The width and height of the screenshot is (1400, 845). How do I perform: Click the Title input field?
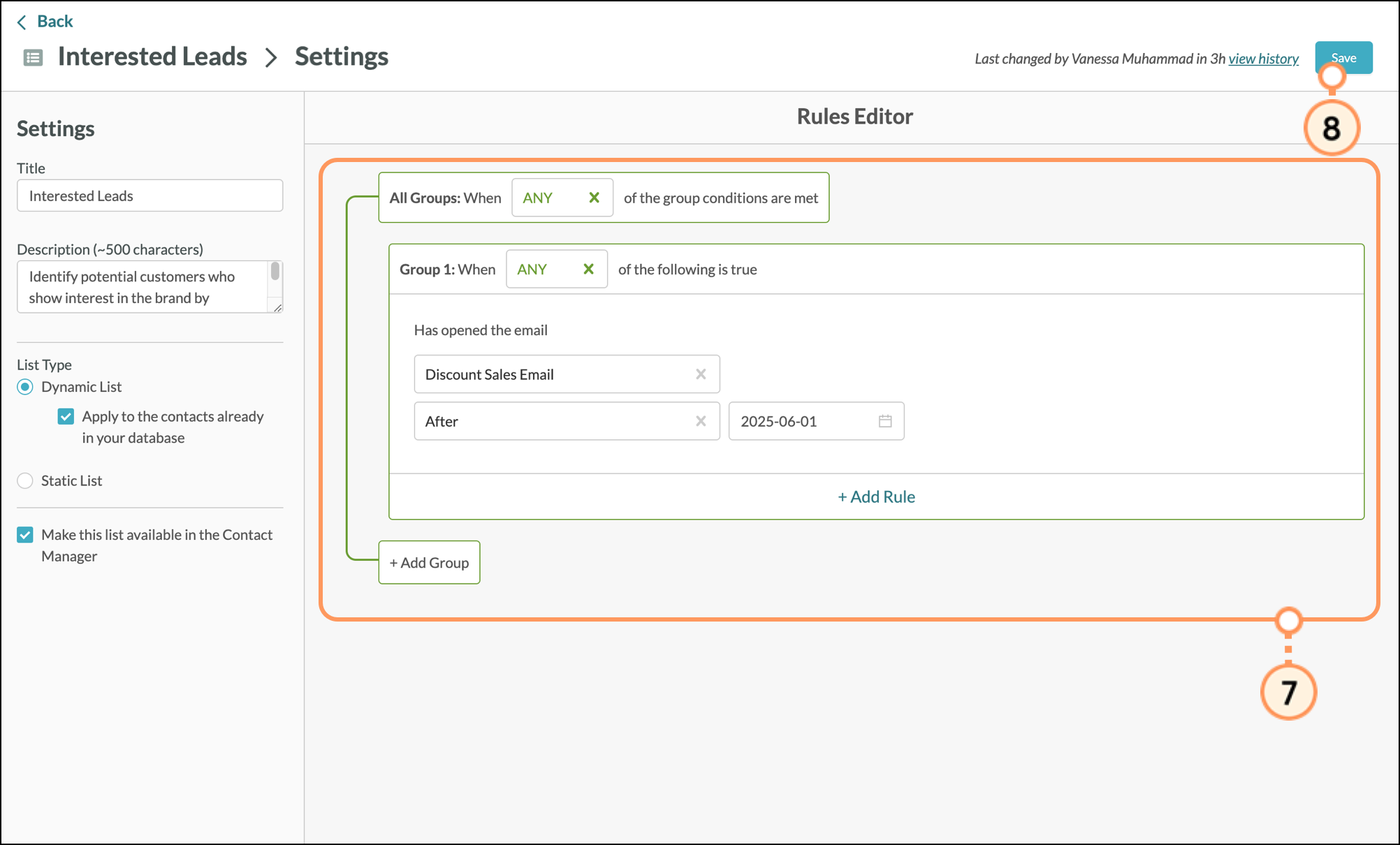pyautogui.click(x=150, y=196)
